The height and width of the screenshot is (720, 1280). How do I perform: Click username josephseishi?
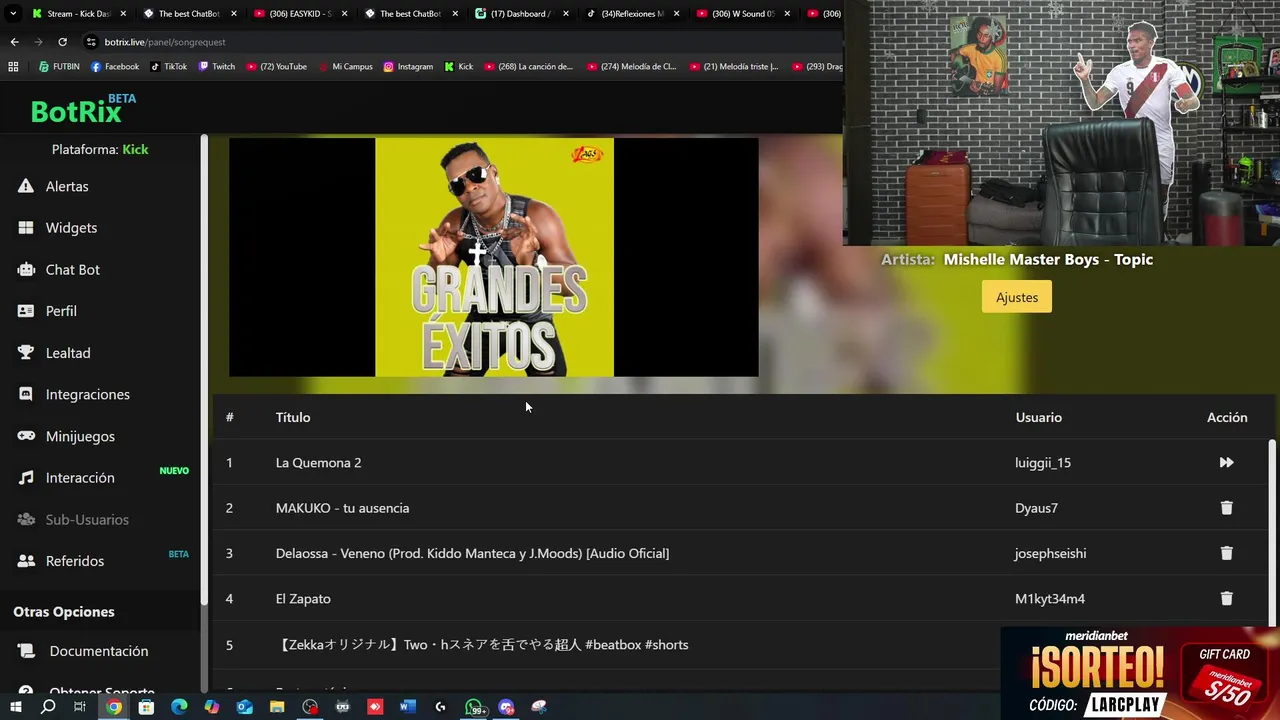(1050, 553)
